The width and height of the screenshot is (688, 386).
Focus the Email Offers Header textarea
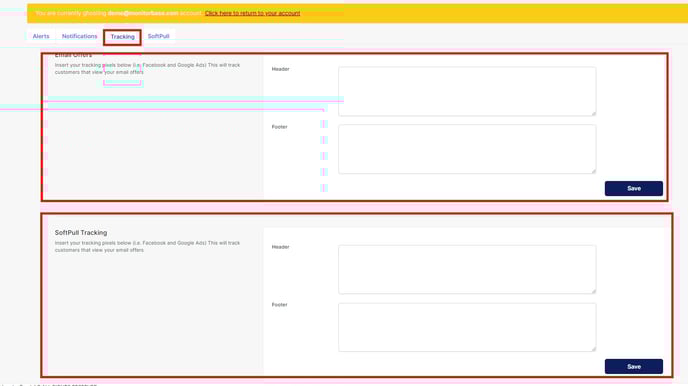[x=467, y=91]
